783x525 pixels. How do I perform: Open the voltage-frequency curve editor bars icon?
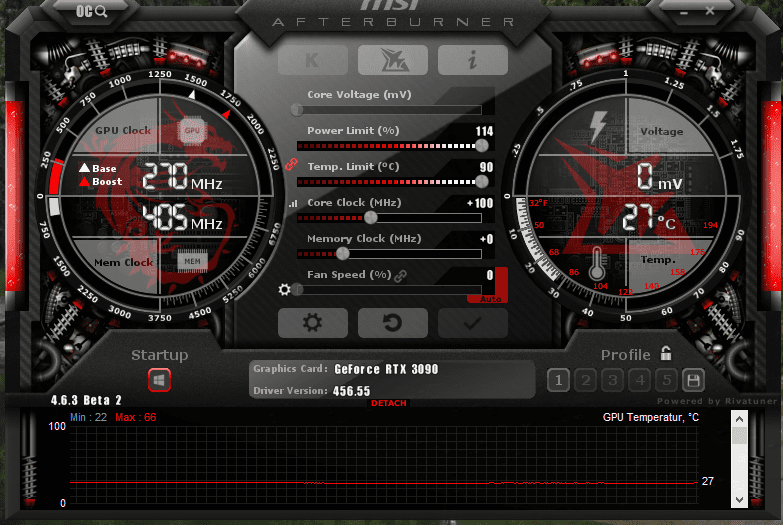click(x=293, y=203)
